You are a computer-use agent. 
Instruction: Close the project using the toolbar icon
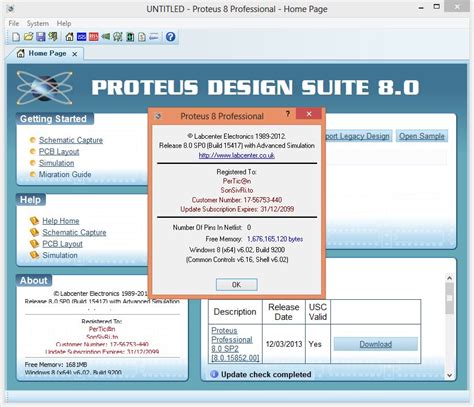coord(53,37)
